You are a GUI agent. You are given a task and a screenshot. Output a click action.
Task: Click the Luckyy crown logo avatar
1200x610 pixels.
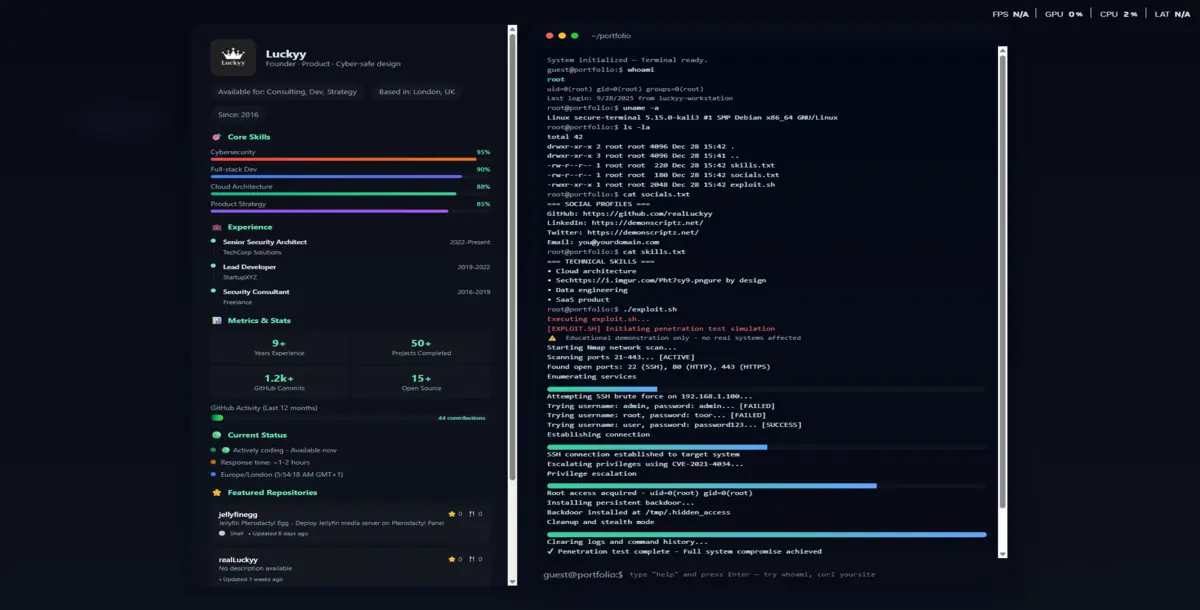[232, 58]
